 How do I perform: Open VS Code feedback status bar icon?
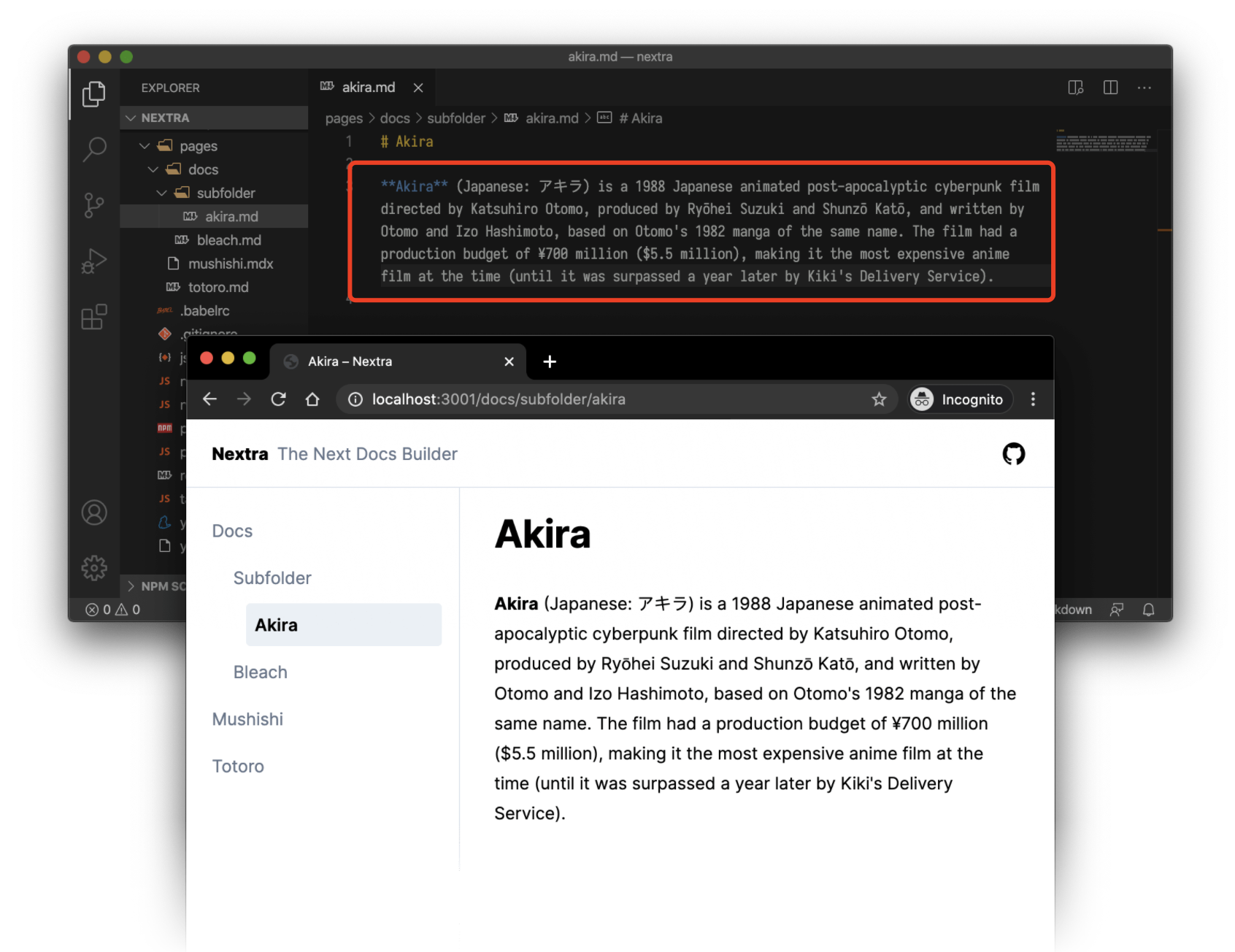pos(1117,610)
